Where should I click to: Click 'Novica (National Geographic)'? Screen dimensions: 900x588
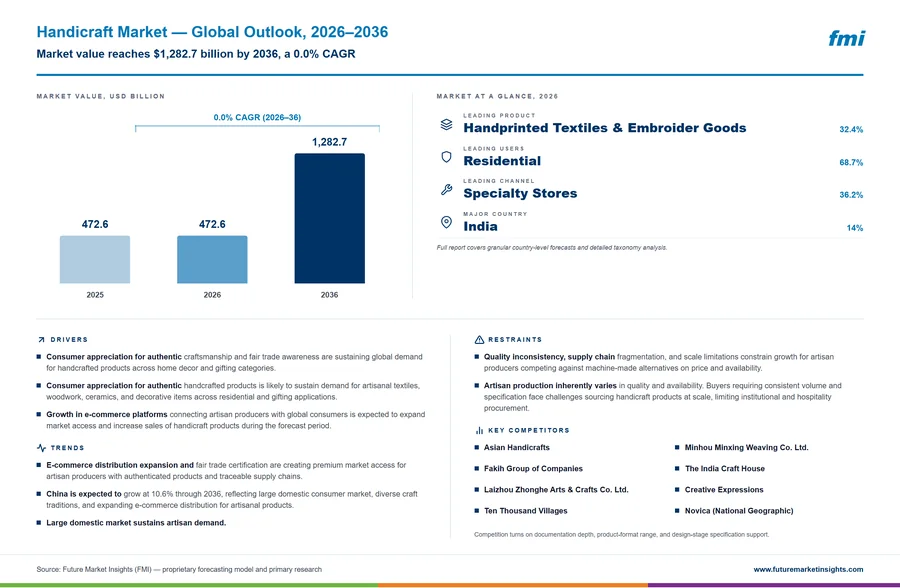739,511
